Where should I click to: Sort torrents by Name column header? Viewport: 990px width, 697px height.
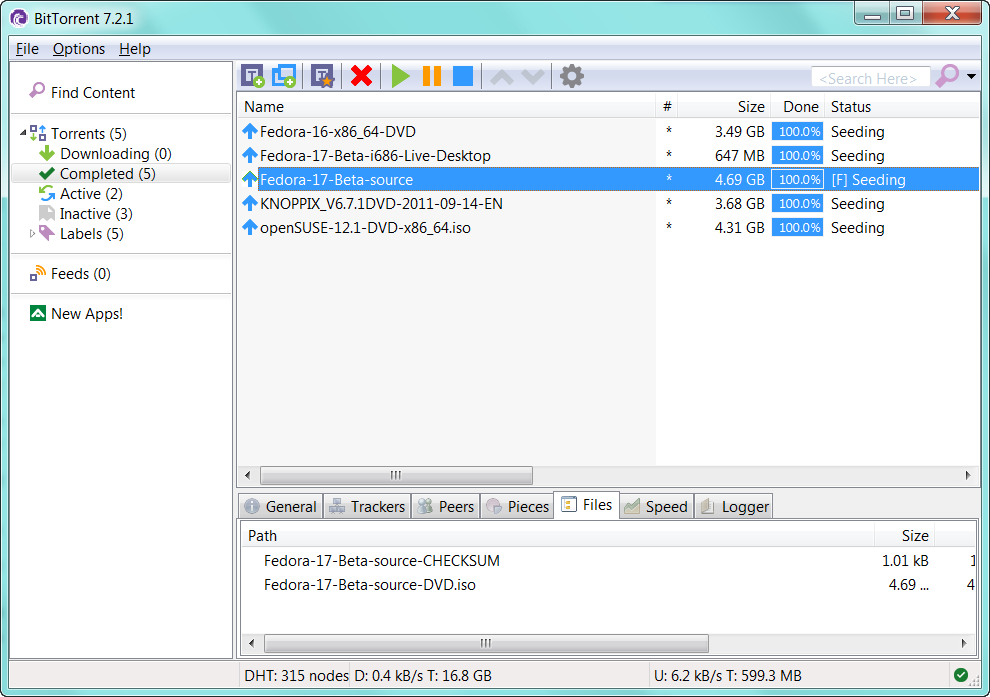click(x=446, y=107)
